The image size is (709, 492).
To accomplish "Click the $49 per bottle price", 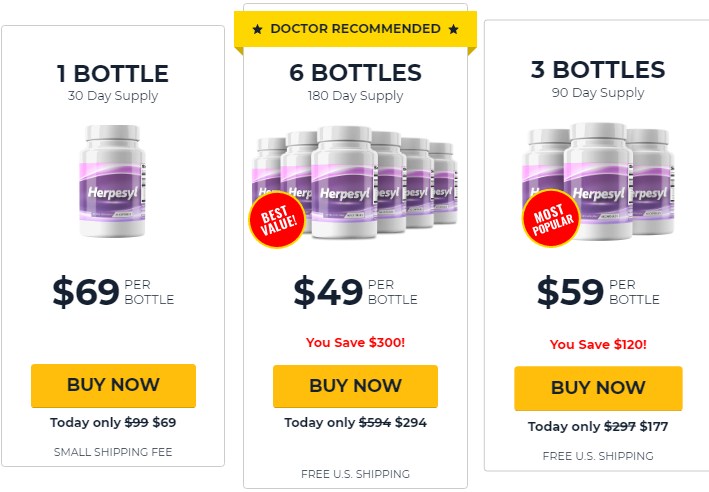I will coord(355,292).
